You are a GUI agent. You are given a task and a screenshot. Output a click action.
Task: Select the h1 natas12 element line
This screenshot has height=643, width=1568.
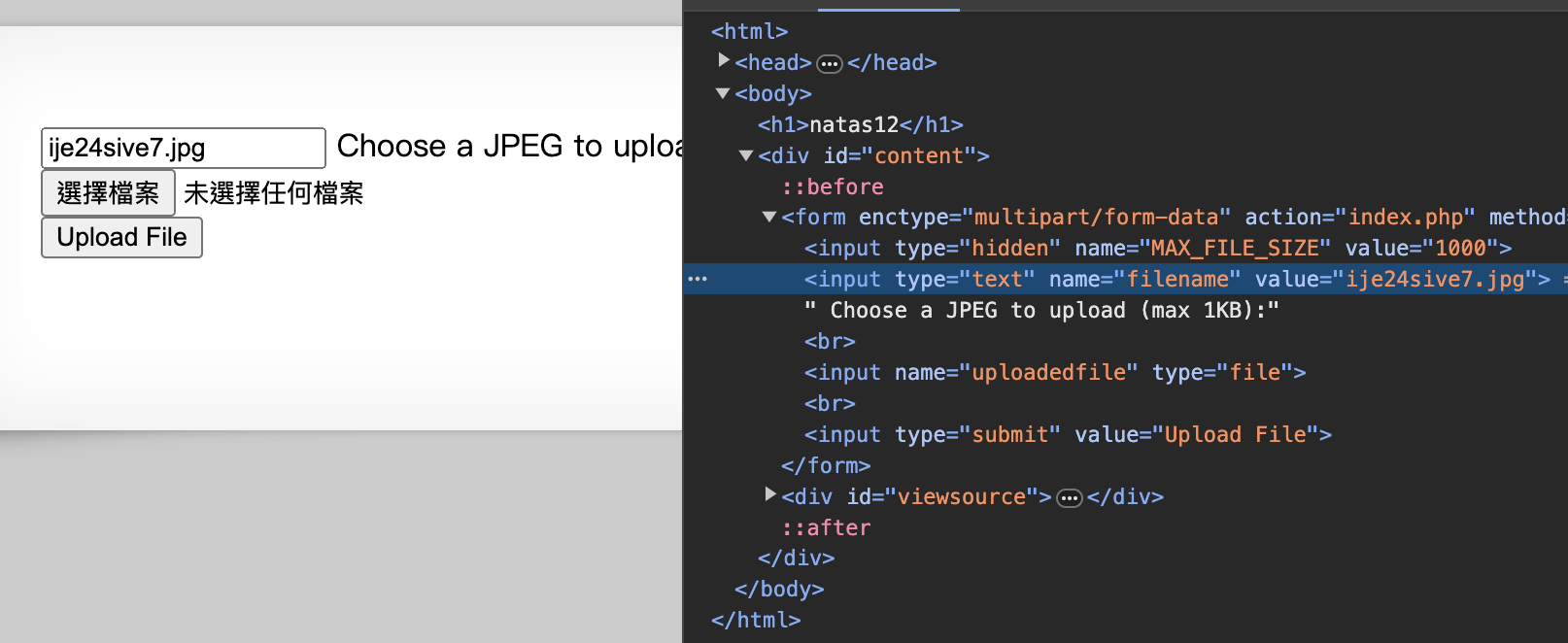[x=860, y=124]
